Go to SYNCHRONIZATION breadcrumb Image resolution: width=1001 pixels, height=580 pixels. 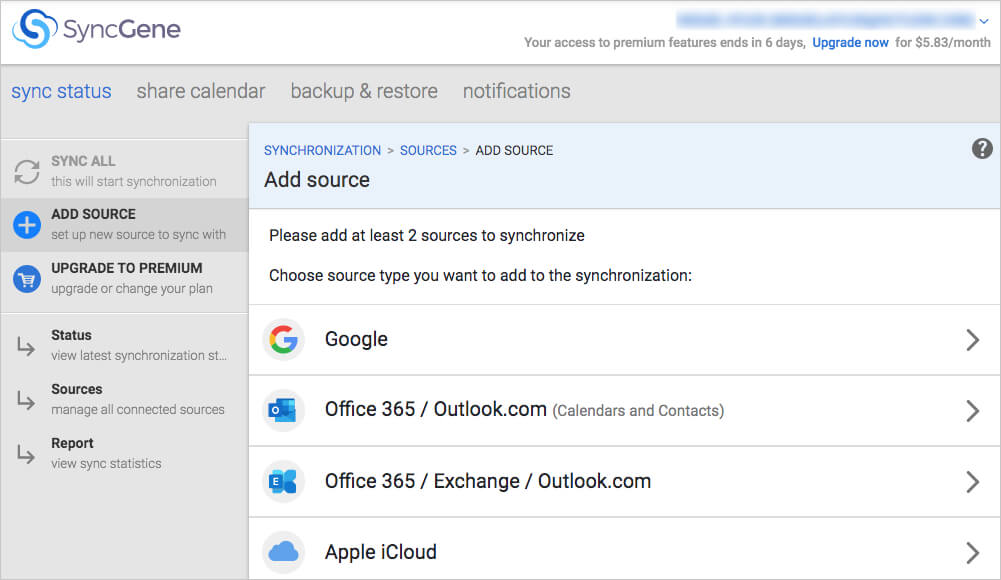[x=322, y=151]
